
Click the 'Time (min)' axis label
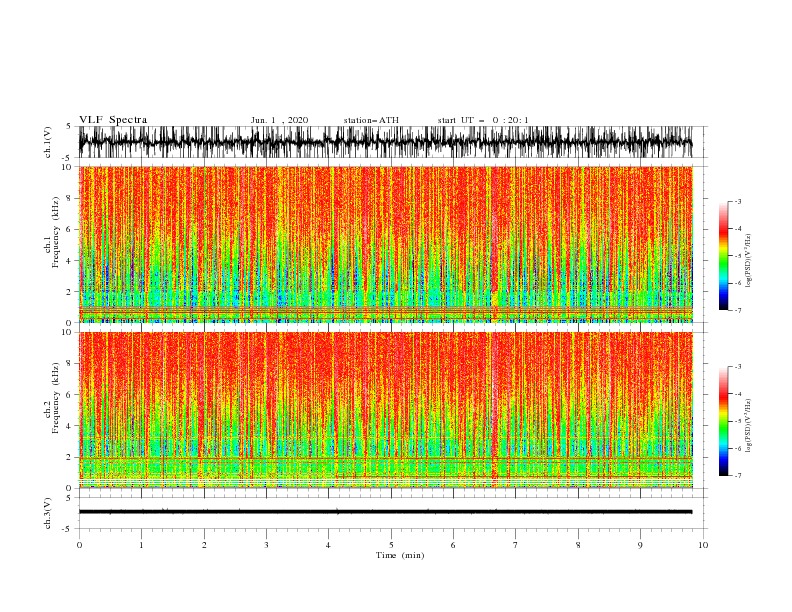click(x=400, y=555)
